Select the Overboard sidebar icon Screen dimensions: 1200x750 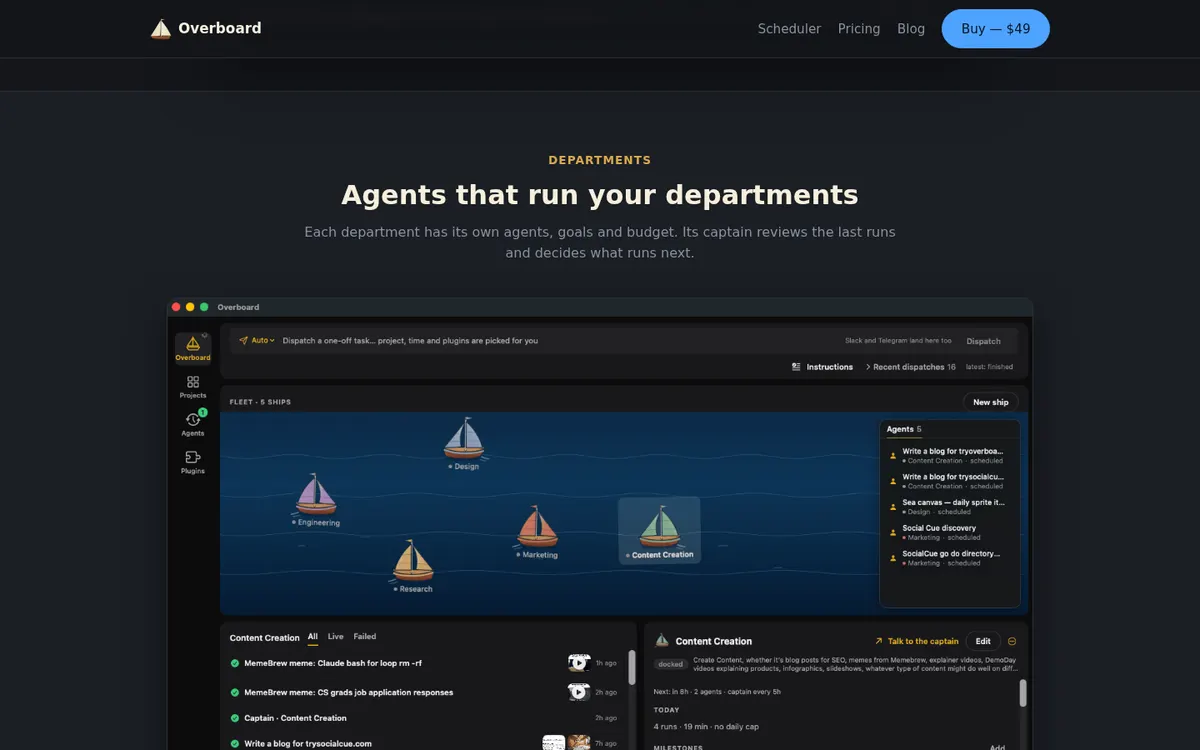[193, 348]
